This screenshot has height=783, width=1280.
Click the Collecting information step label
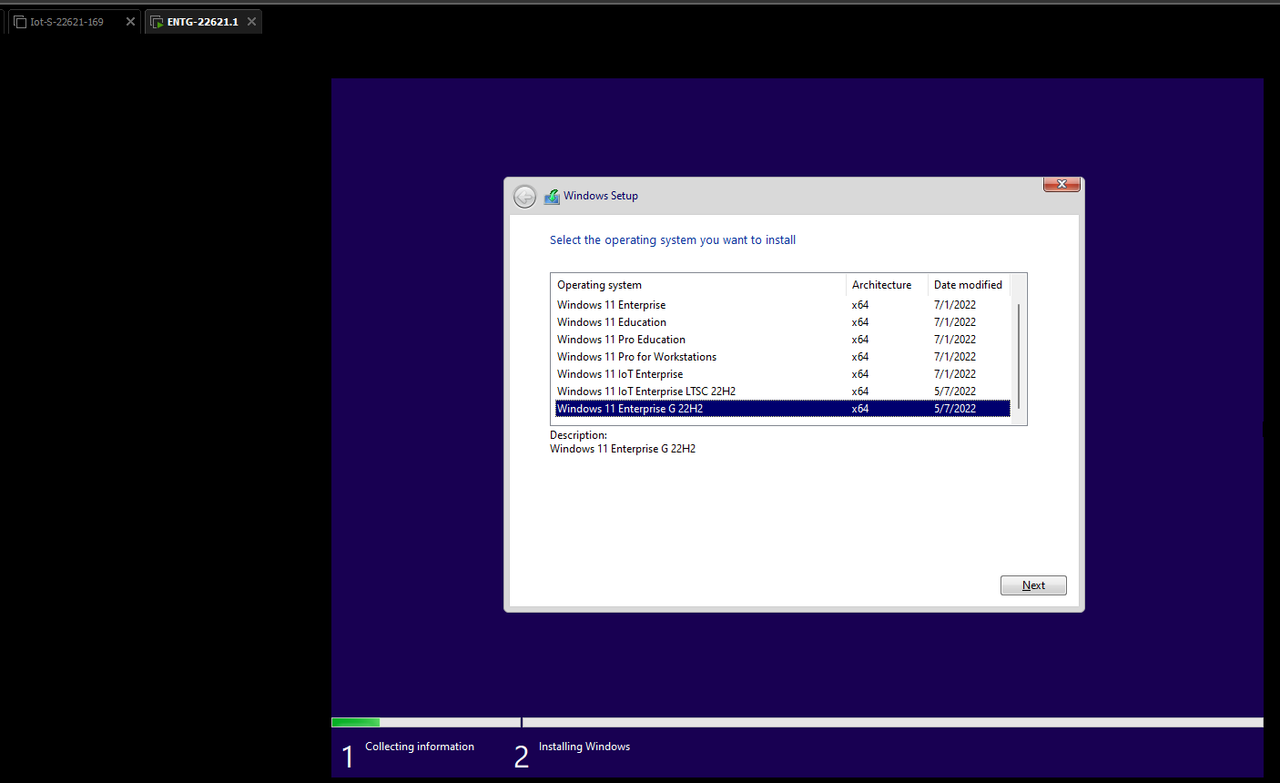tap(419, 747)
